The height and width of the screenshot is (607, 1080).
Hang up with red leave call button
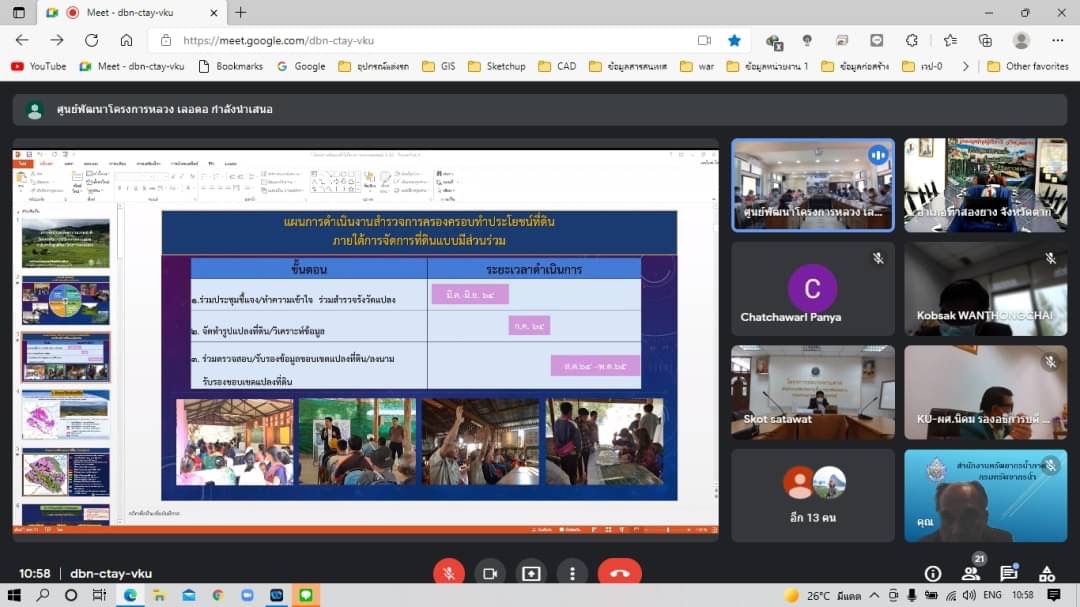[619, 573]
